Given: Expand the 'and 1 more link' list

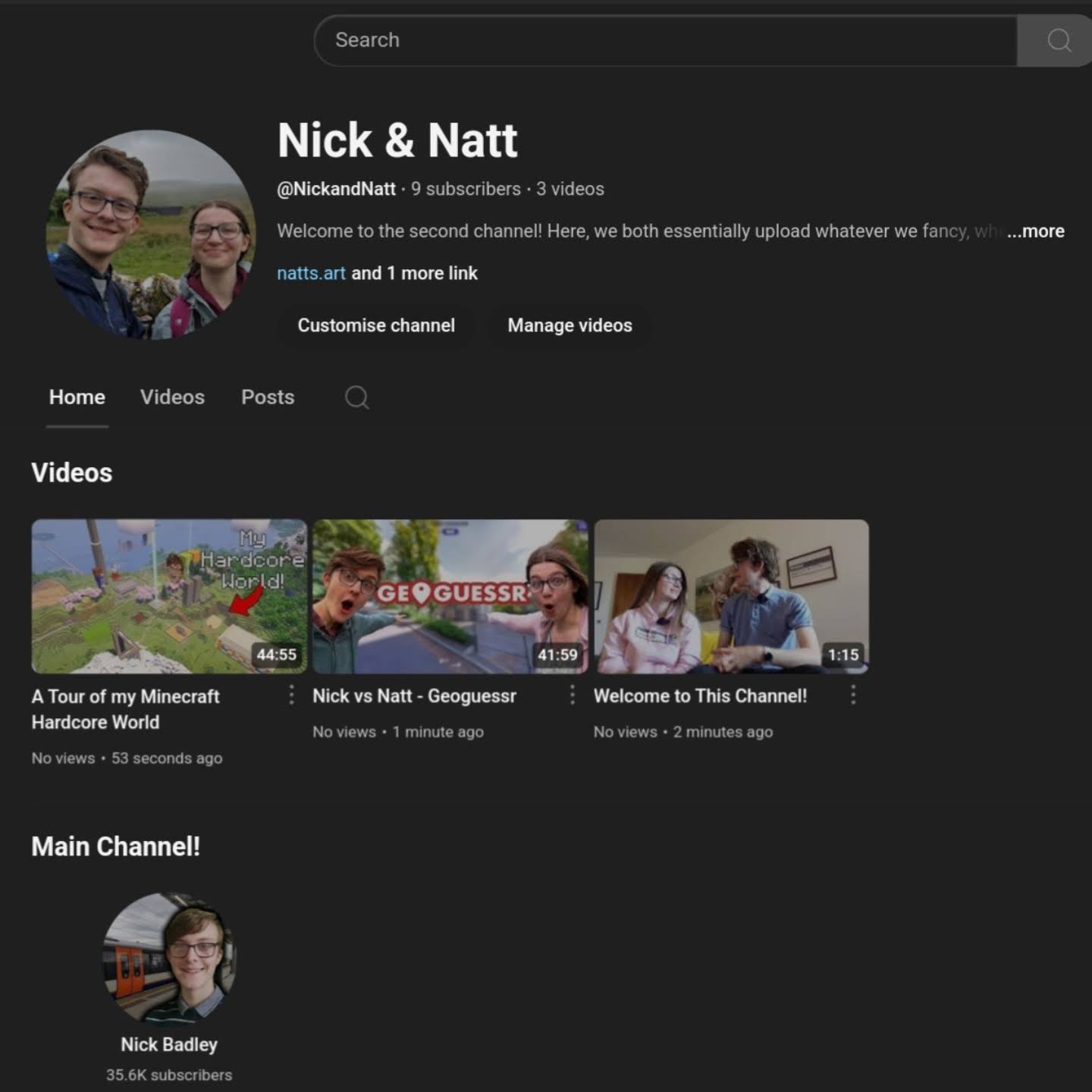Looking at the screenshot, I should [414, 273].
